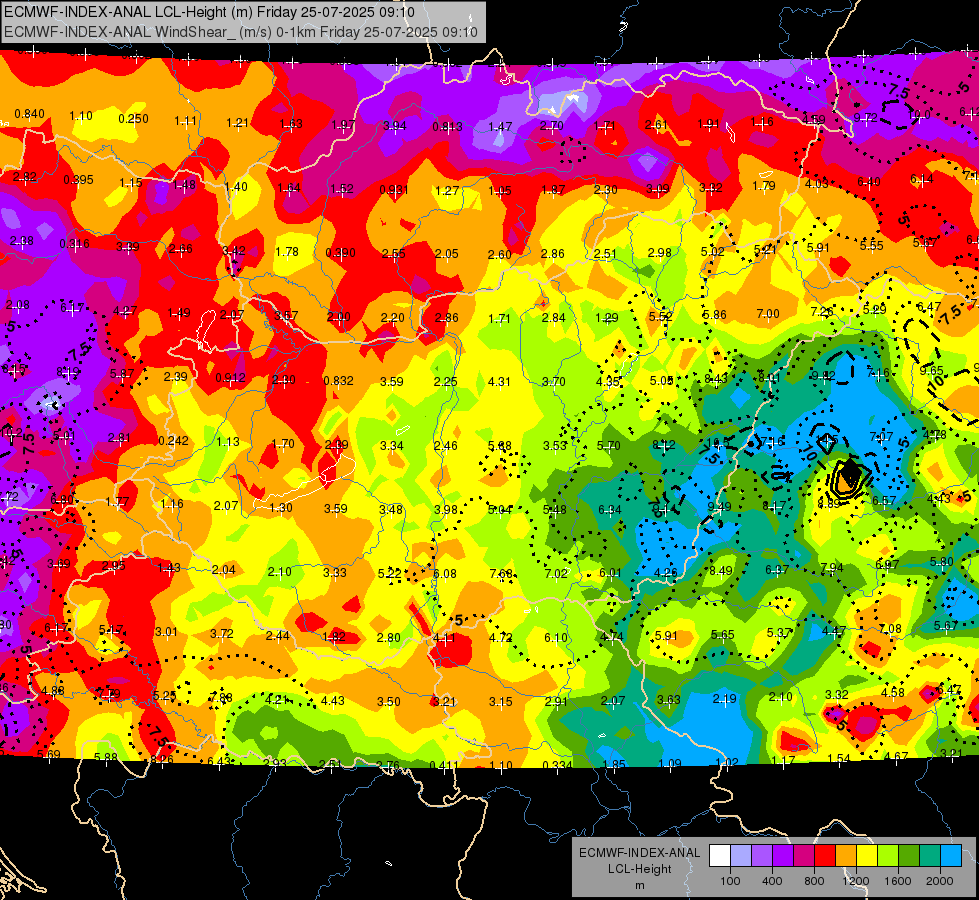Screen dimensions: 979x900
Task: Click the wind shear value 3.50
Action: coord(388,701)
